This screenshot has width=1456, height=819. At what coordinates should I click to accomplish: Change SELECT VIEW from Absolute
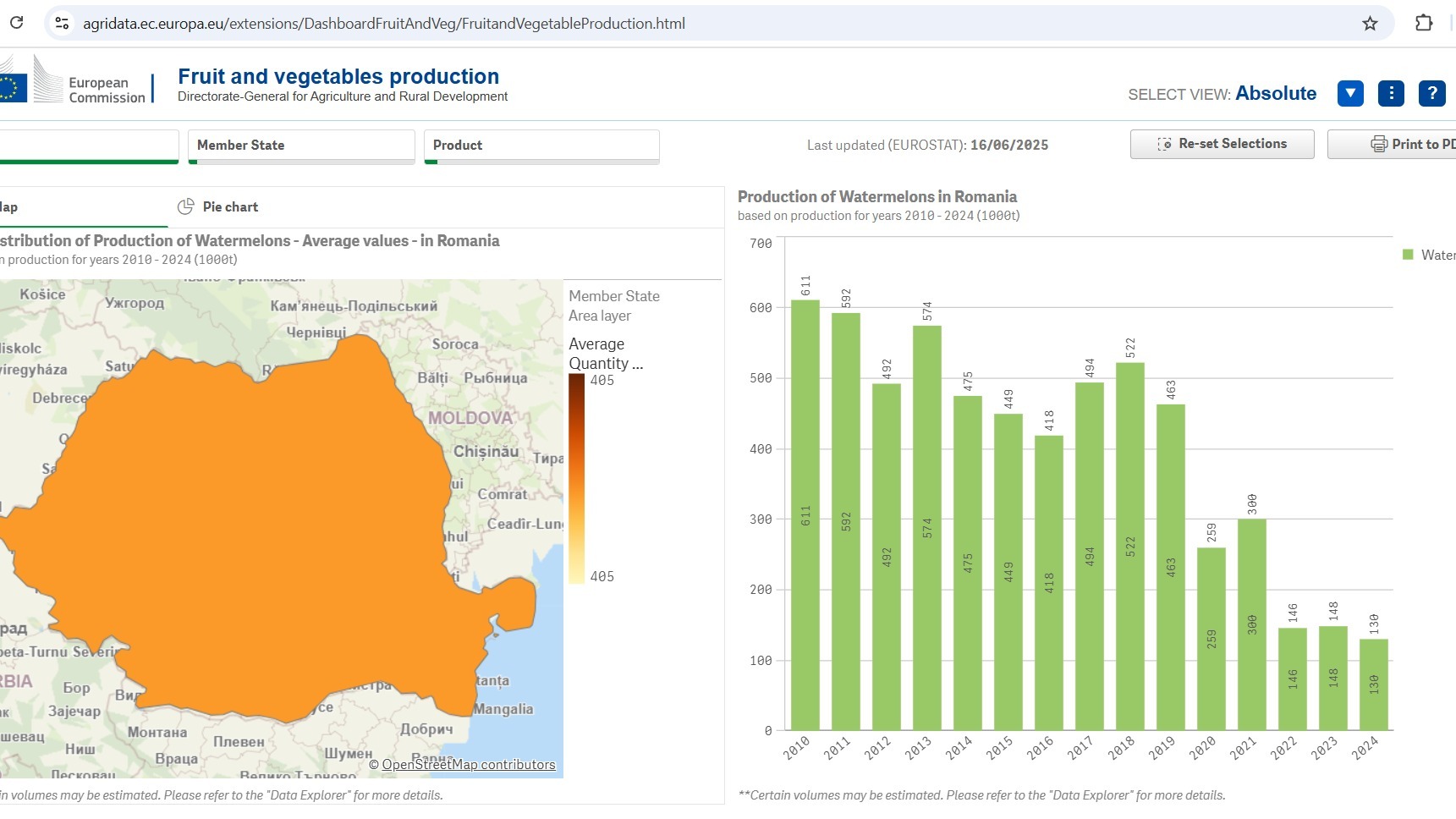1276,93
